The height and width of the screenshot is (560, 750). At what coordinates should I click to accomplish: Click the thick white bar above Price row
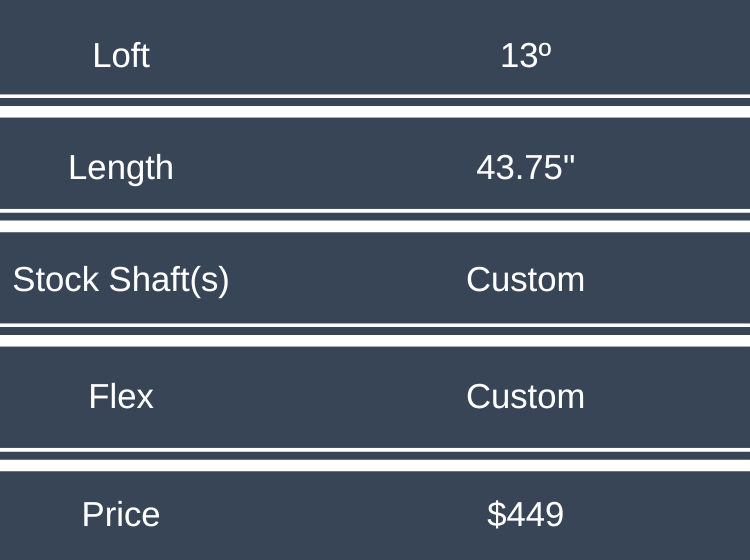pyautogui.click(x=375, y=465)
